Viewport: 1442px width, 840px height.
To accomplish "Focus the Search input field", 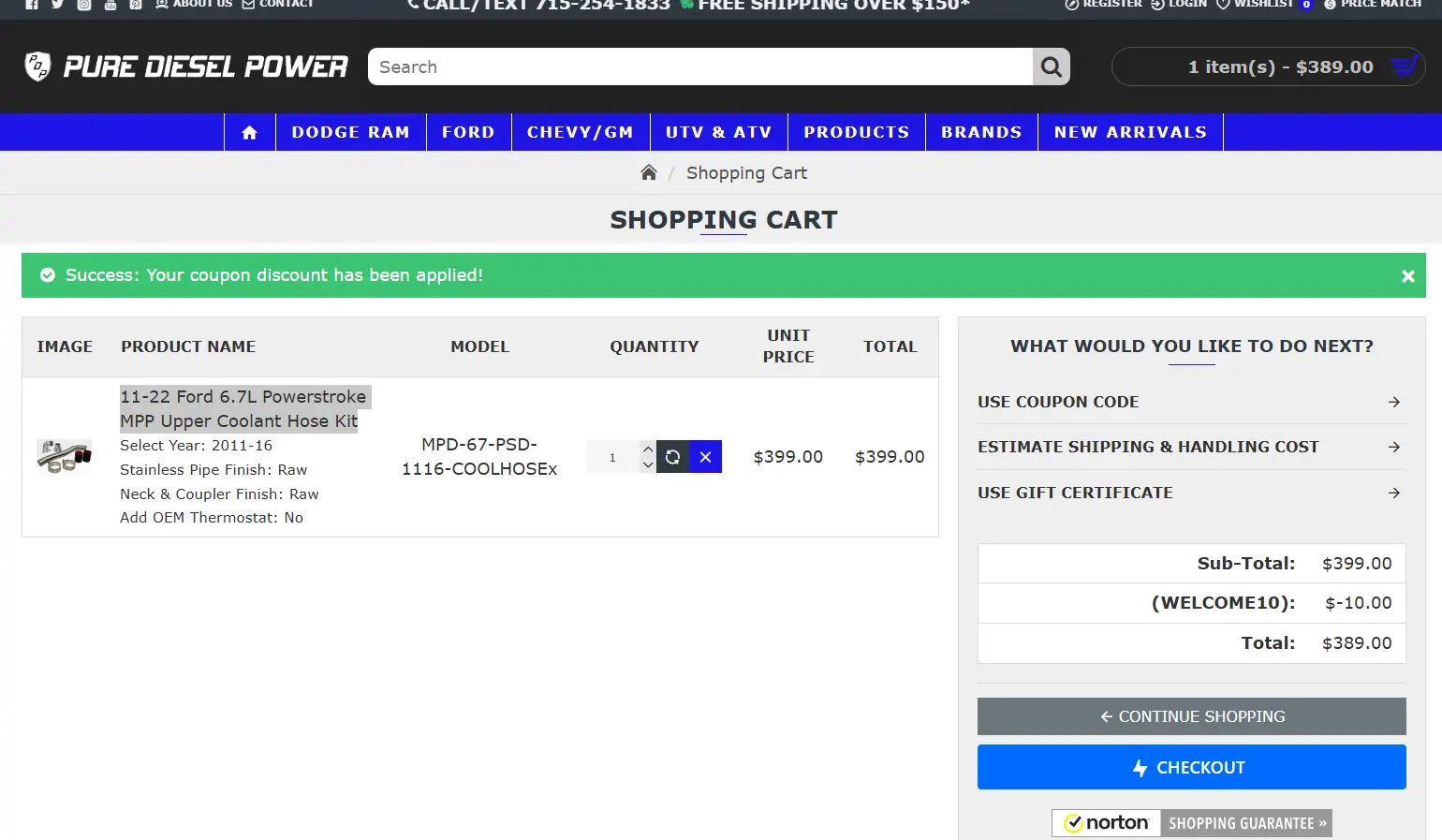I will coord(700,66).
